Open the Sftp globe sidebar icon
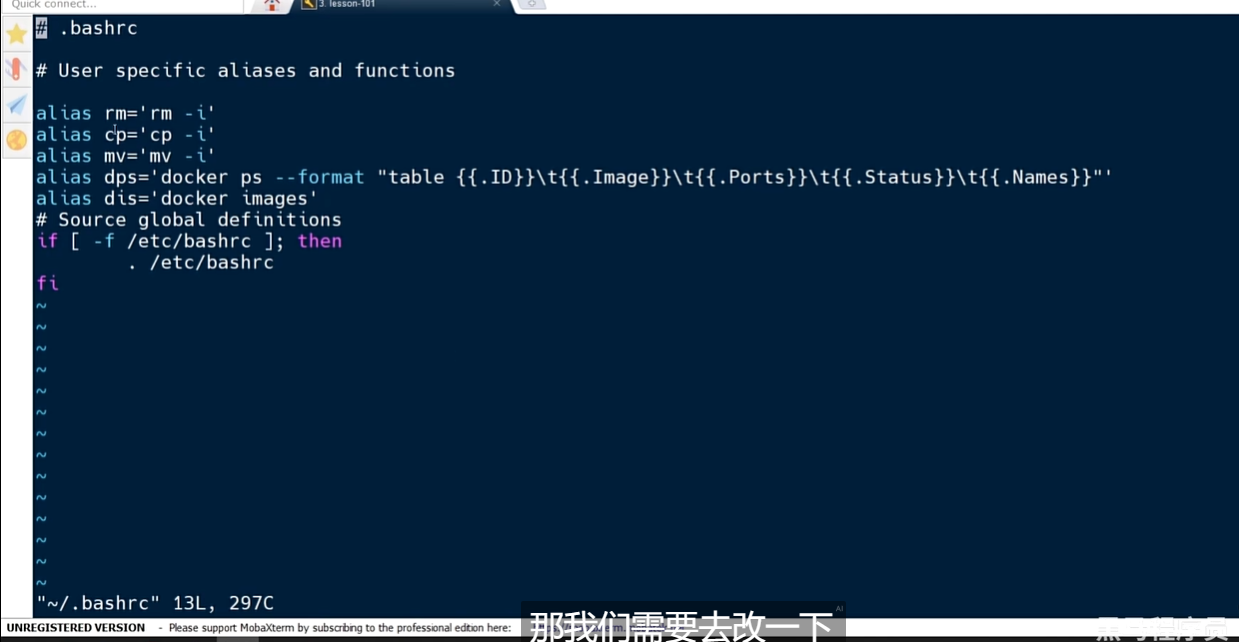Screen dimensions: 1239x642 point(16,140)
